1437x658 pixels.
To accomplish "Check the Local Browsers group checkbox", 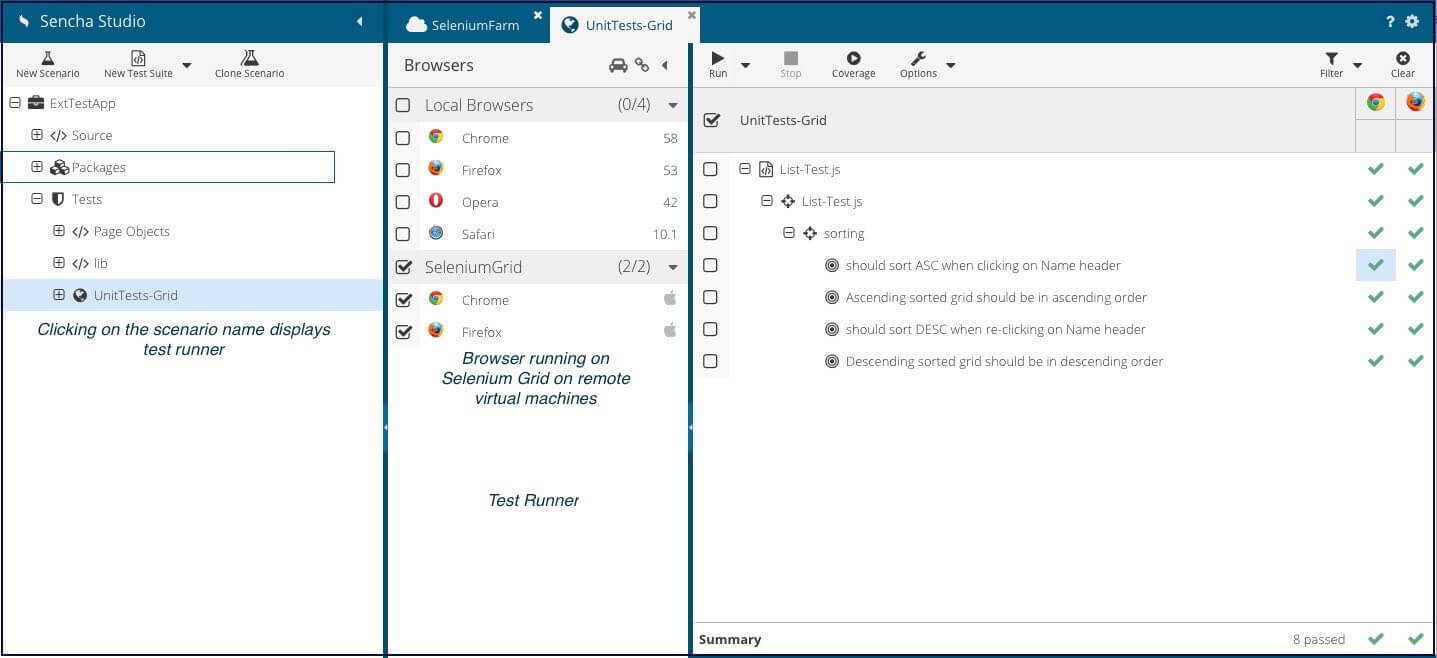I will point(403,105).
